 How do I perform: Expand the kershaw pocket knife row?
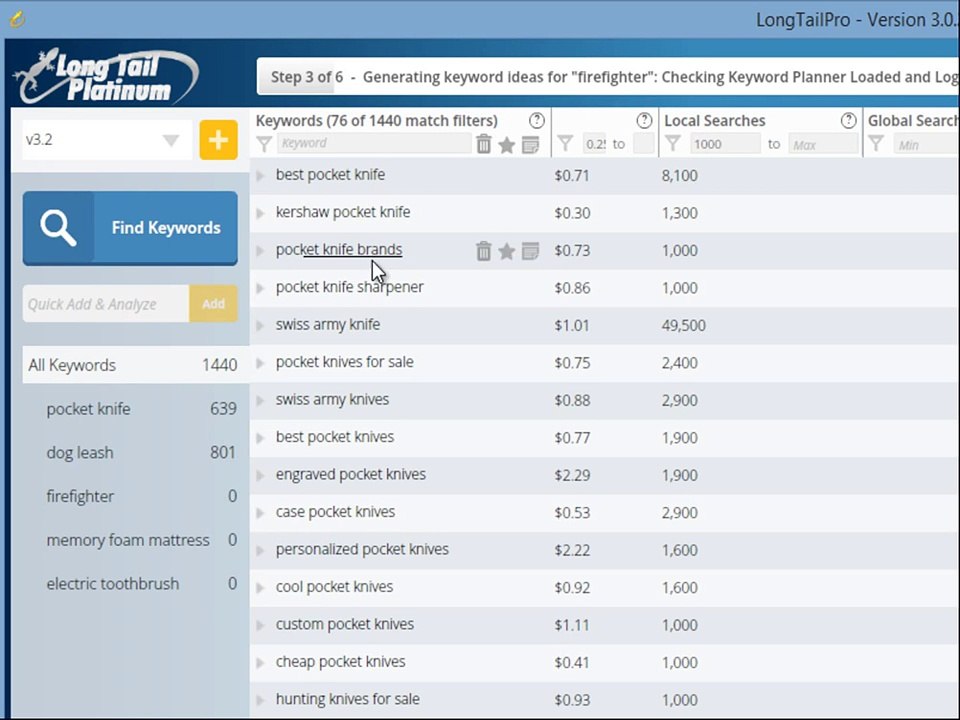(260, 213)
